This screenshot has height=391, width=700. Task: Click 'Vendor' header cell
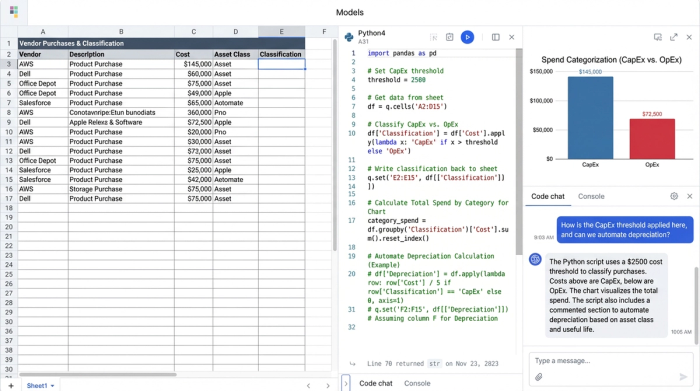click(x=43, y=54)
